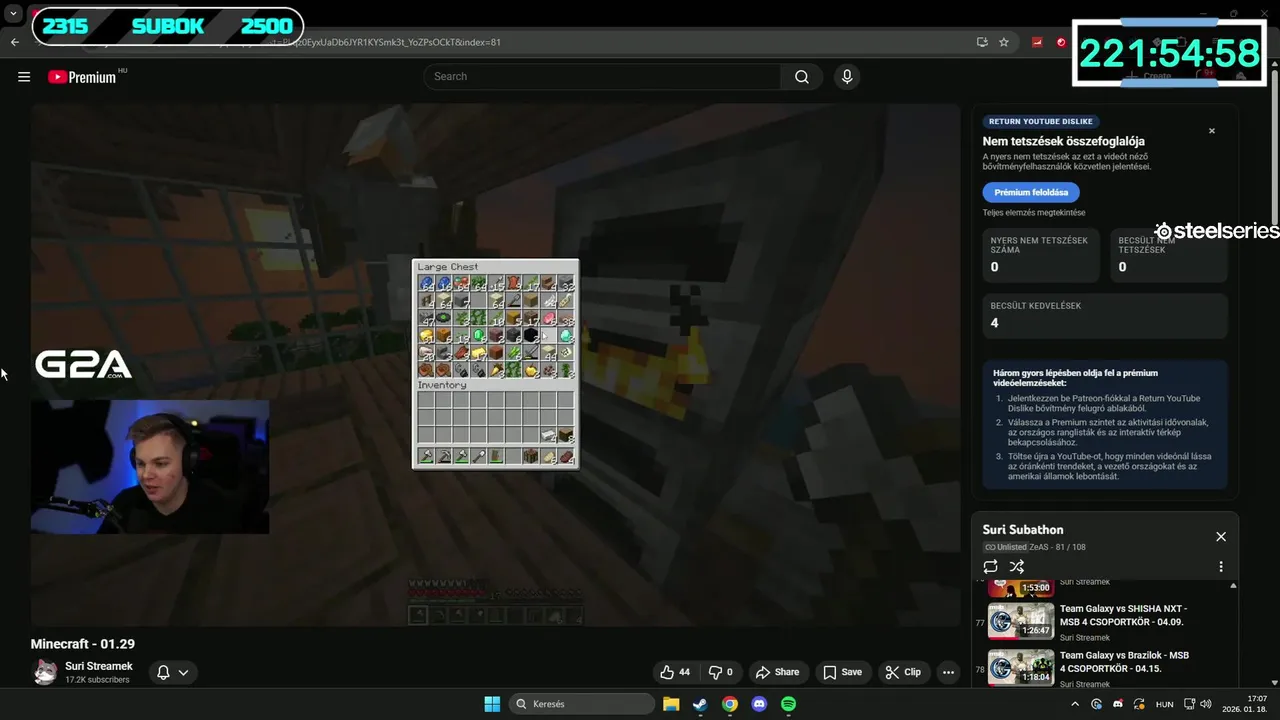Open the YouTube hamburger guide menu
Screen dimensions: 1280x720
point(24,77)
